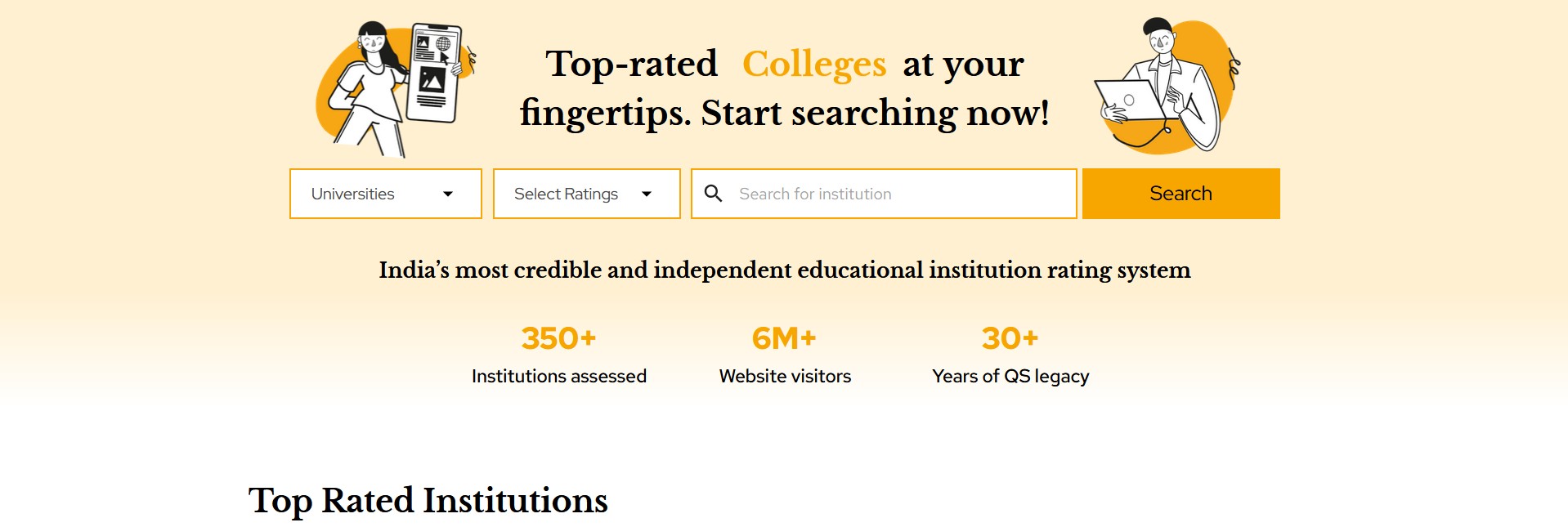Click the 350+ statistic number
This screenshot has height=527, width=1568.
[558, 338]
